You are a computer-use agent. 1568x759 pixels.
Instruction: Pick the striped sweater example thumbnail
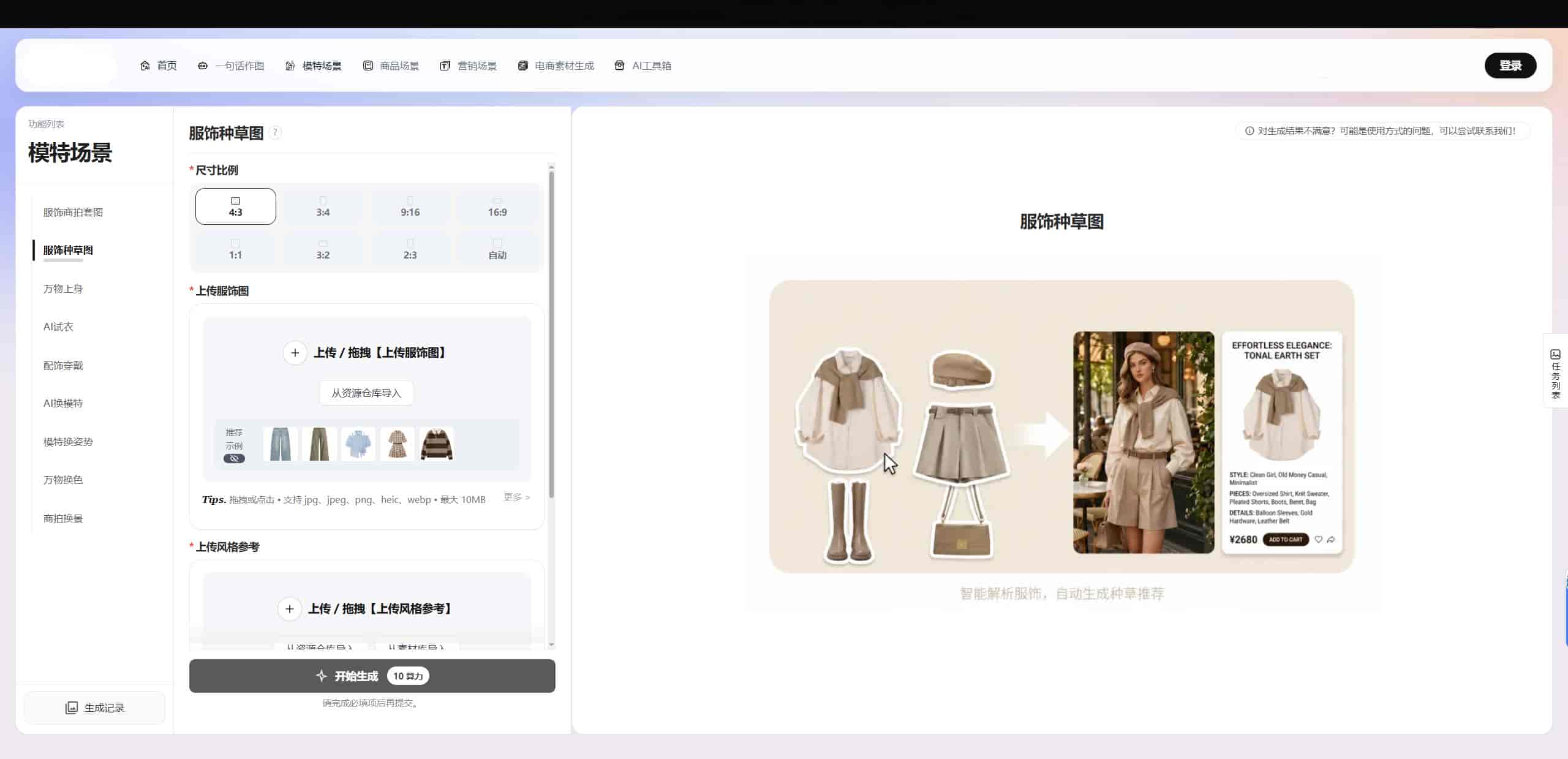click(x=437, y=444)
